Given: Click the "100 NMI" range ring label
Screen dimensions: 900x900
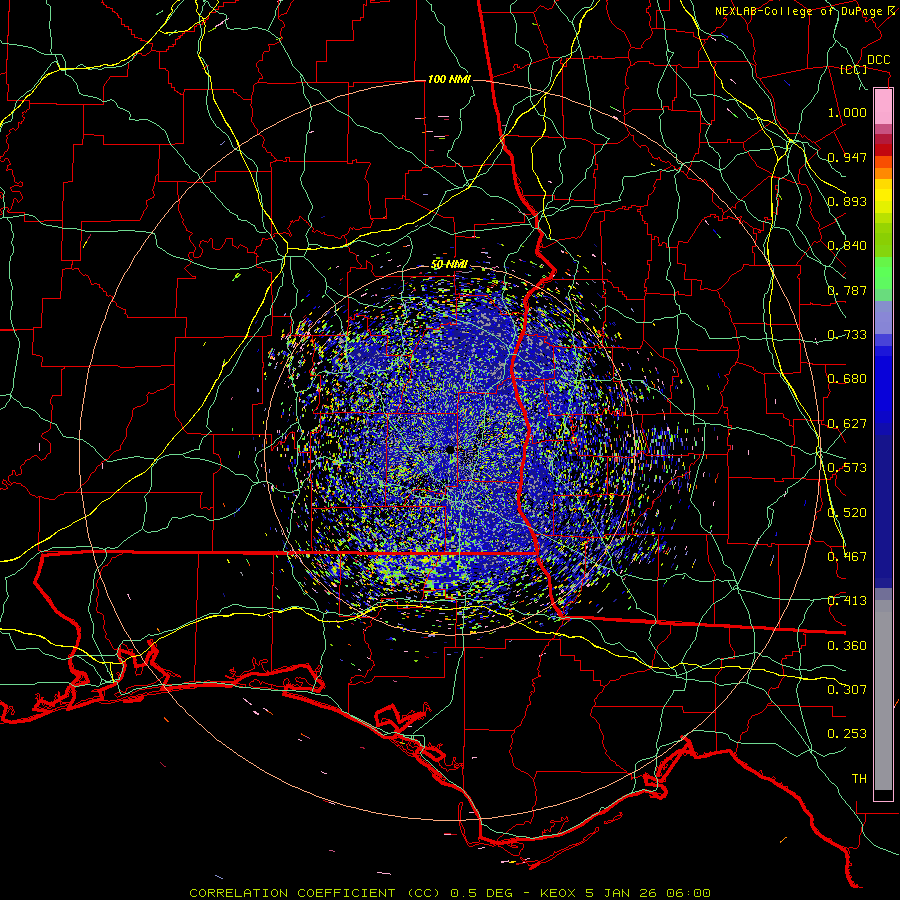Looking at the screenshot, I should [x=449, y=79].
